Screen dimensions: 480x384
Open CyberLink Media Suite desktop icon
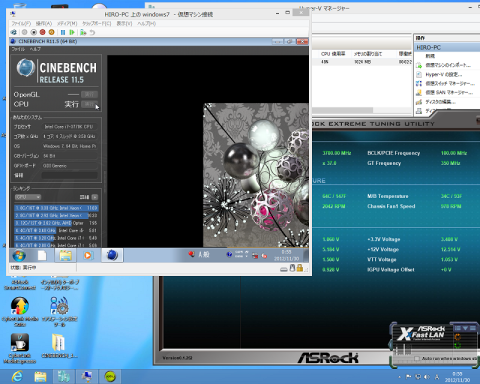(20, 310)
